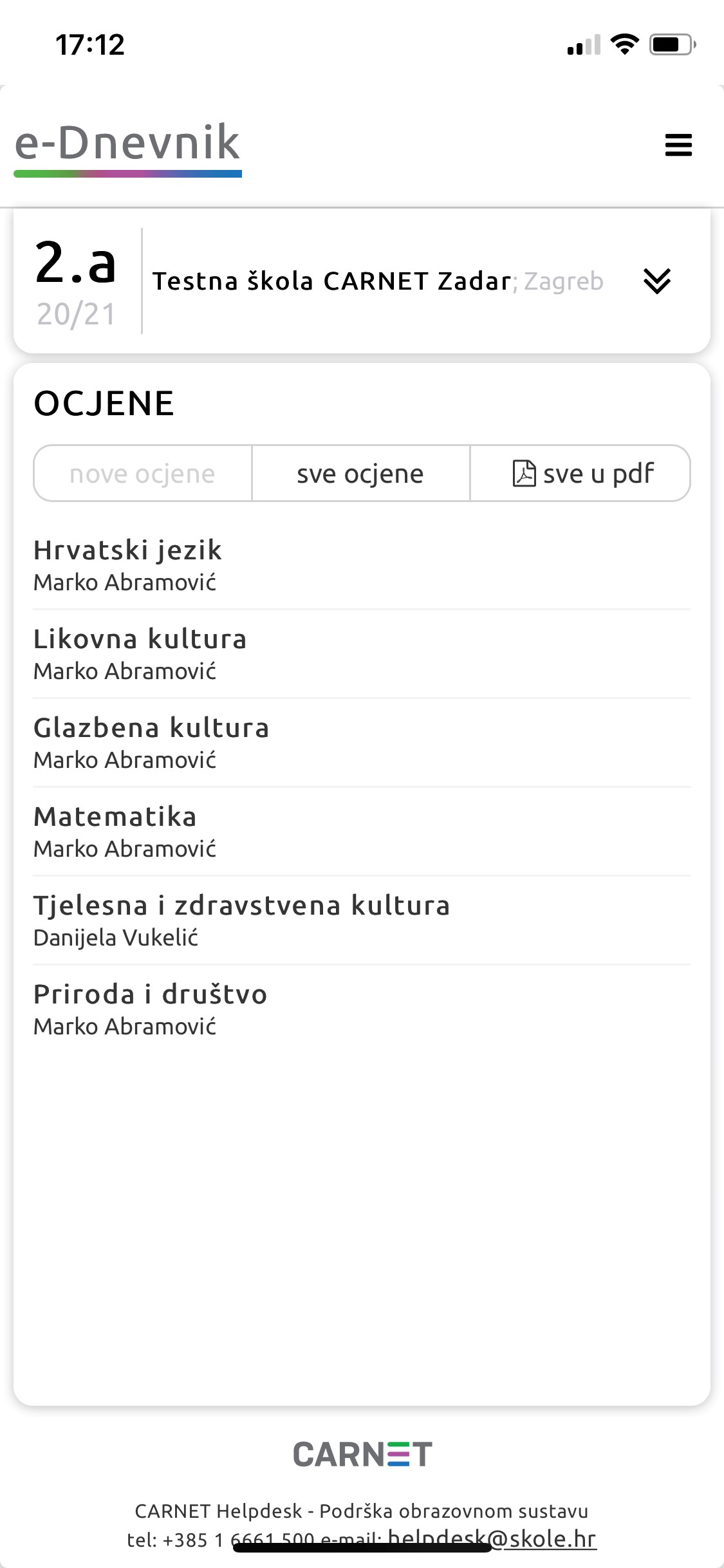The width and height of the screenshot is (724, 1568).
Task: Tap the cellular signal bars icon
Action: pyautogui.click(x=583, y=45)
